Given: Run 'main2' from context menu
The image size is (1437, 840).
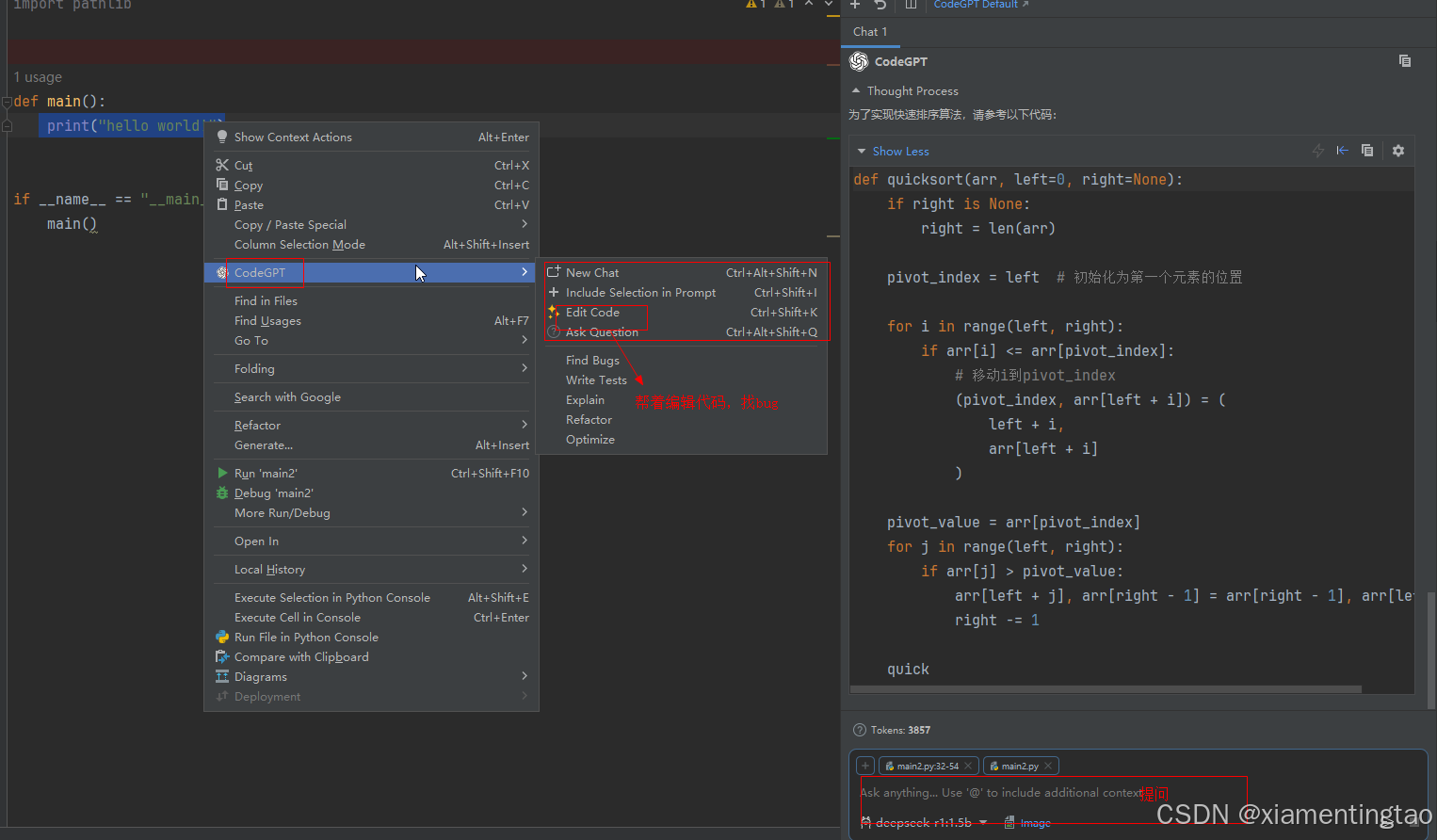Looking at the screenshot, I should pos(372,474).
